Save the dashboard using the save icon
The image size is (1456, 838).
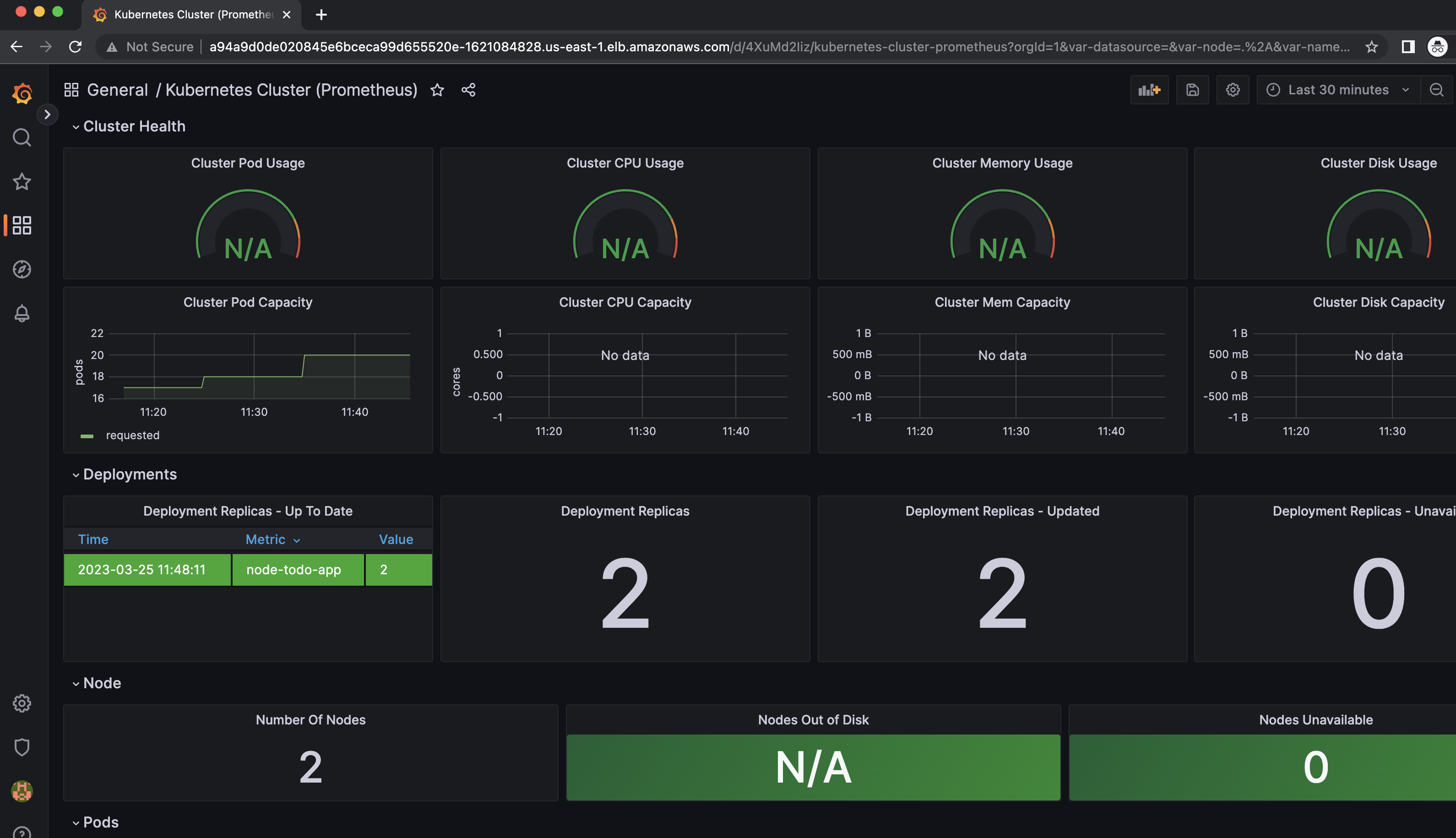tap(1192, 90)
